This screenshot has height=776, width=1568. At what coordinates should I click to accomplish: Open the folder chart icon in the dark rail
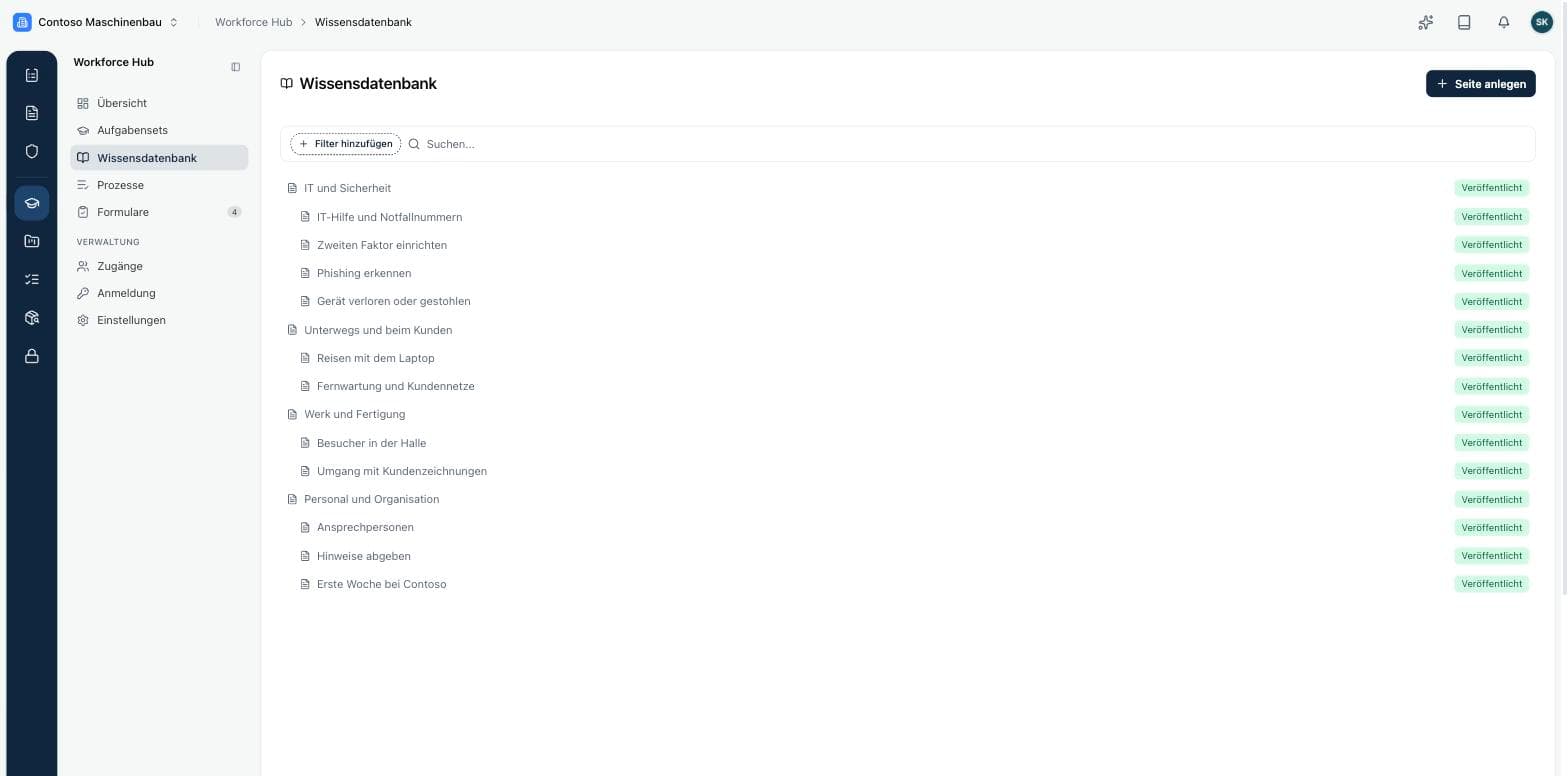32,241
